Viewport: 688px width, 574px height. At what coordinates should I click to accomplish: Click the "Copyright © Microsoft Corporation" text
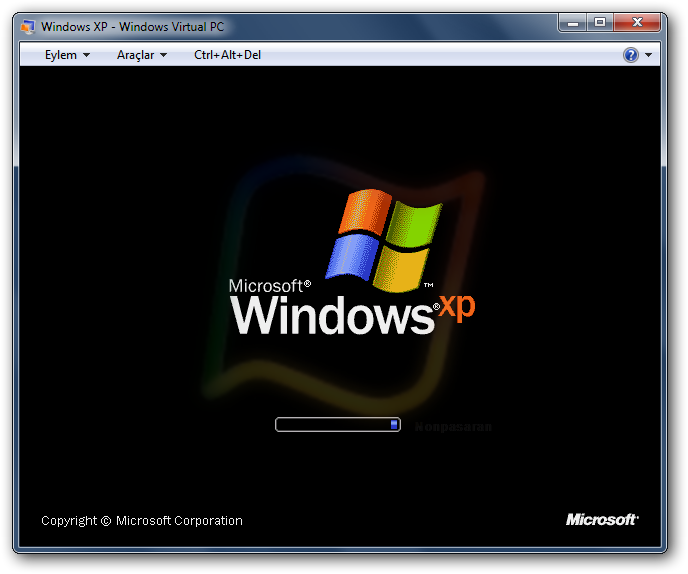(x=142, y=520)
